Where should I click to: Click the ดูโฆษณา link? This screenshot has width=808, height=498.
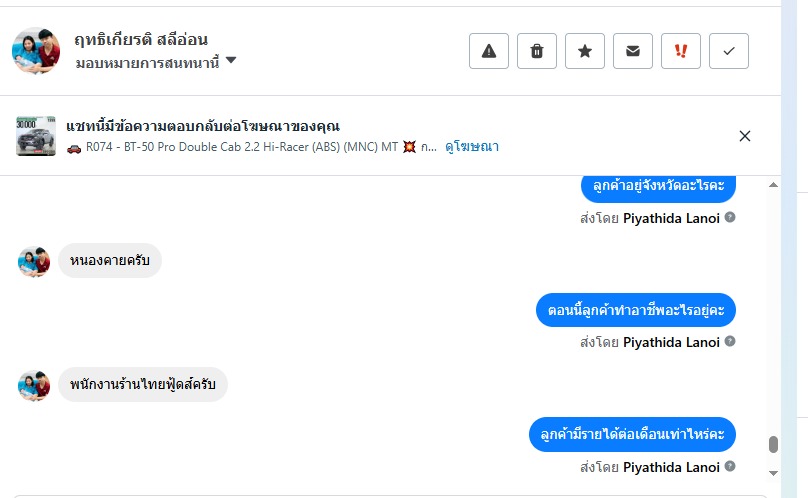472,147
